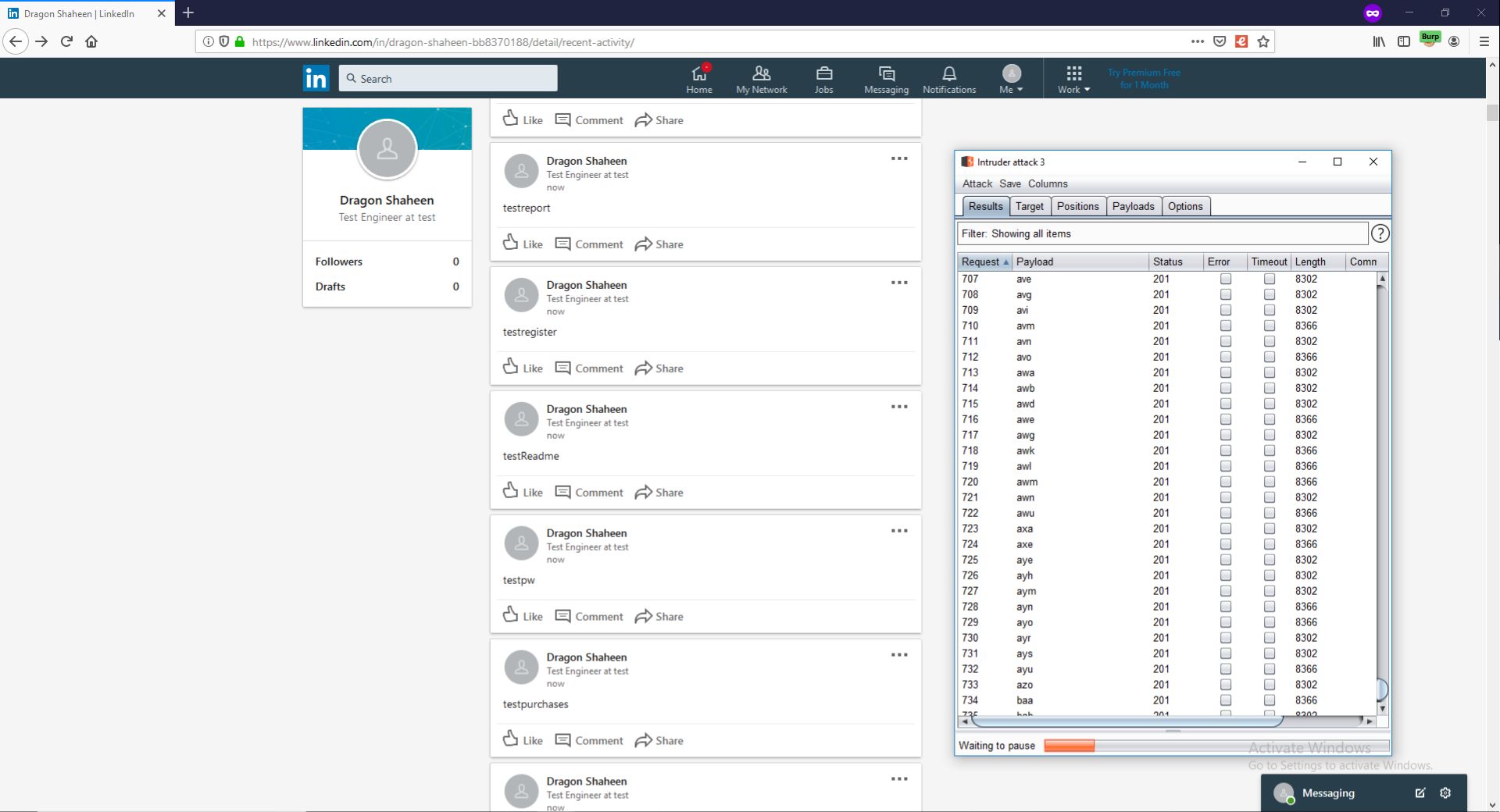Click author name on the testregister post
The width and height of the screenshot is (1500, 812).
[x=586, y=285]
